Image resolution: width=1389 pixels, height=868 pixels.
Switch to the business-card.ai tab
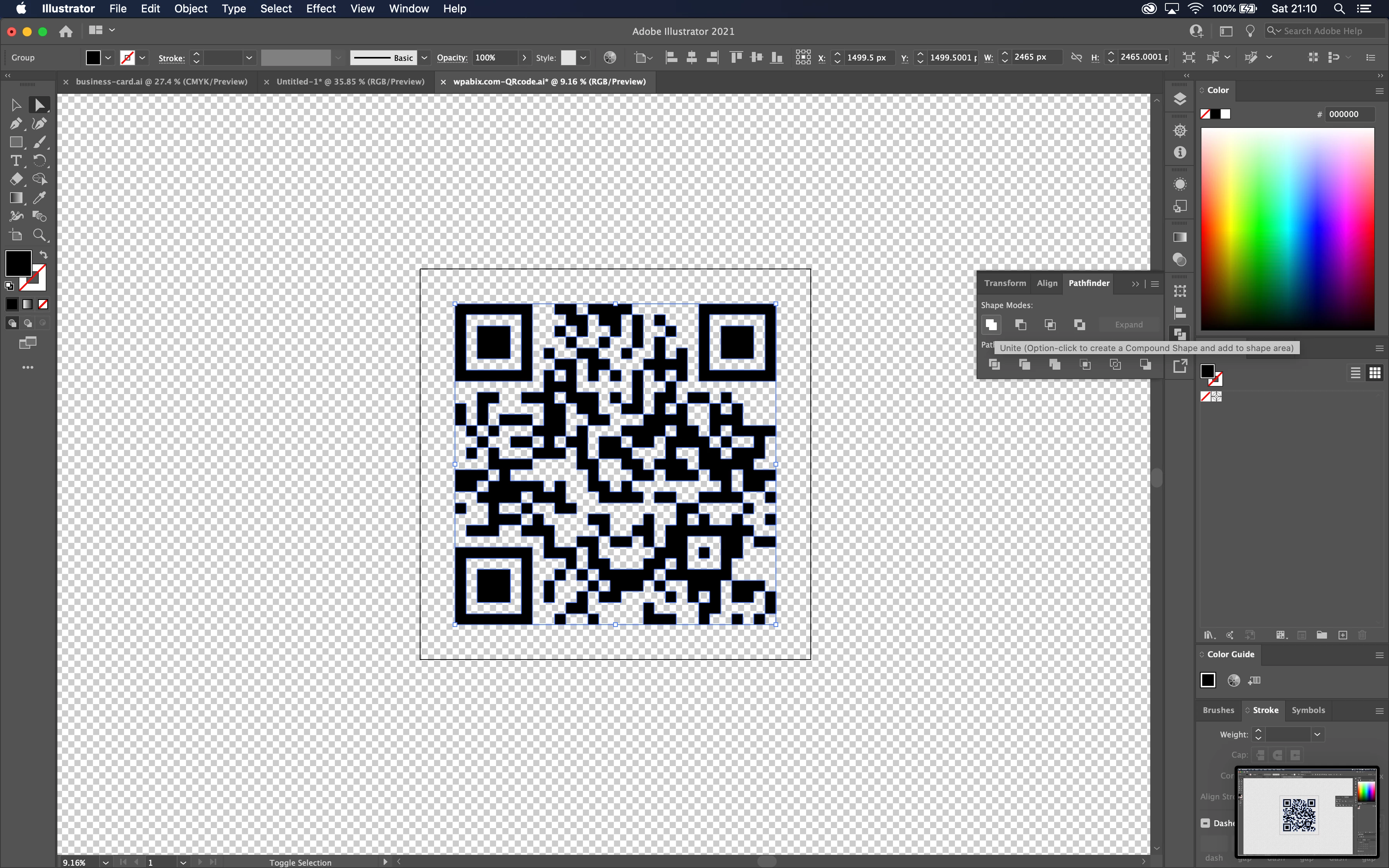[x=161, y=81]
